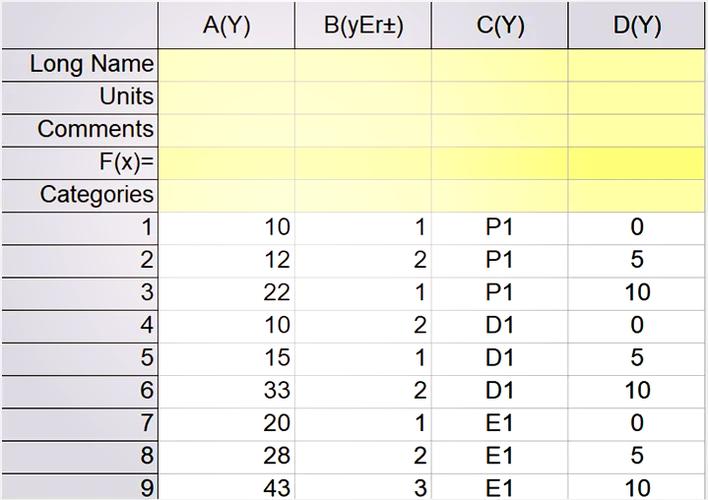Click the column B cell showing 3
This screenshot has width=708, height=500.
pyautogui.click(x=363, y=488)
